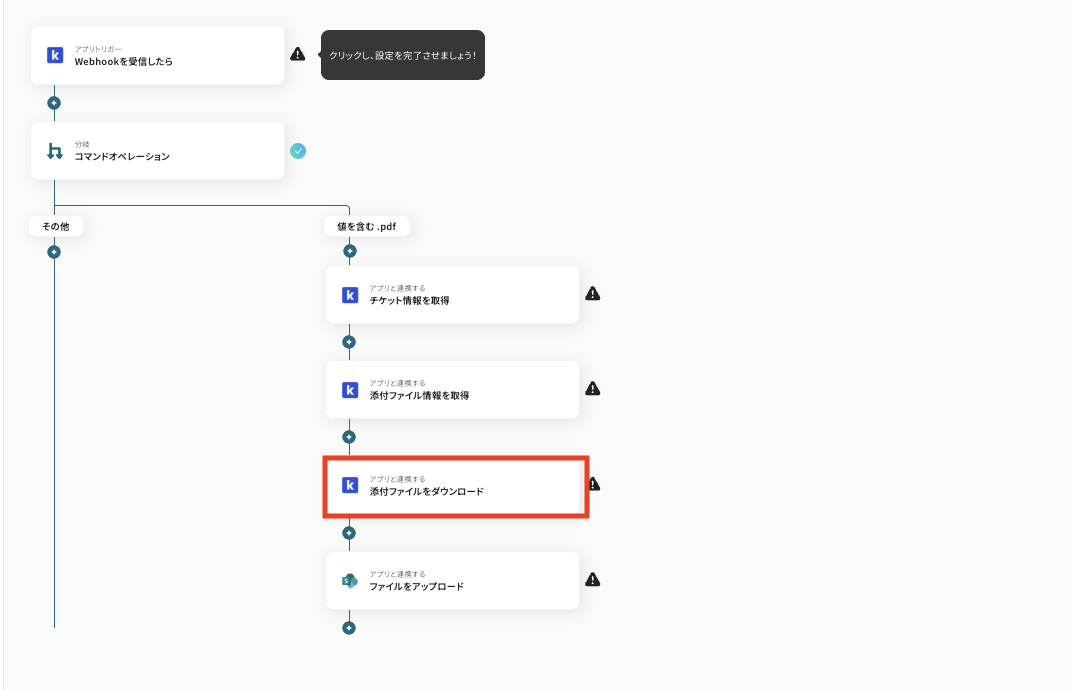The image size is (1072, 690).
Task: Add step after ファイルをアップロード
Action: pyautogui.click(x=349, y=628)
